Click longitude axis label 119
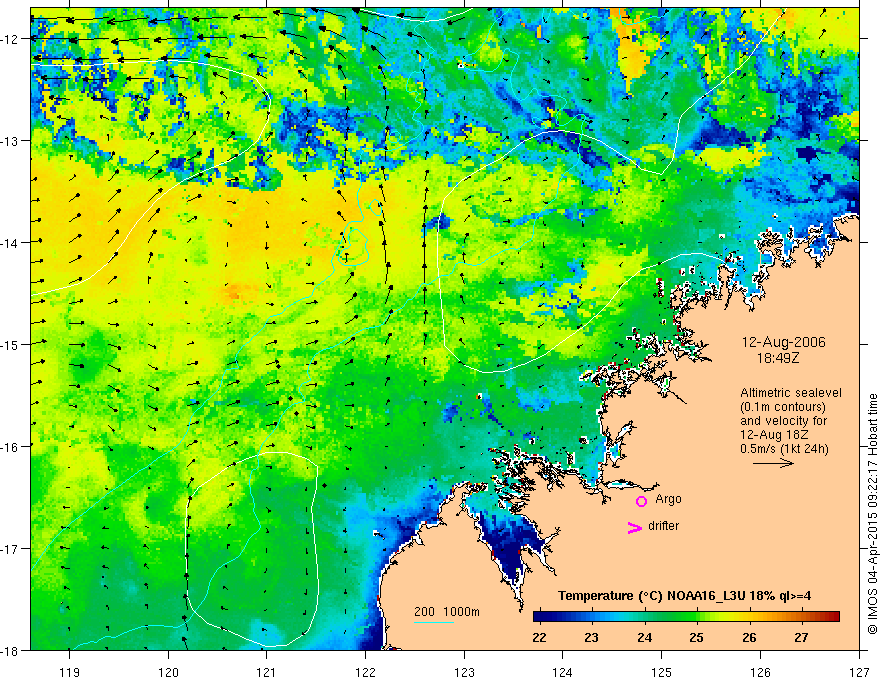The image size is (880, 680). pos(70,672)
